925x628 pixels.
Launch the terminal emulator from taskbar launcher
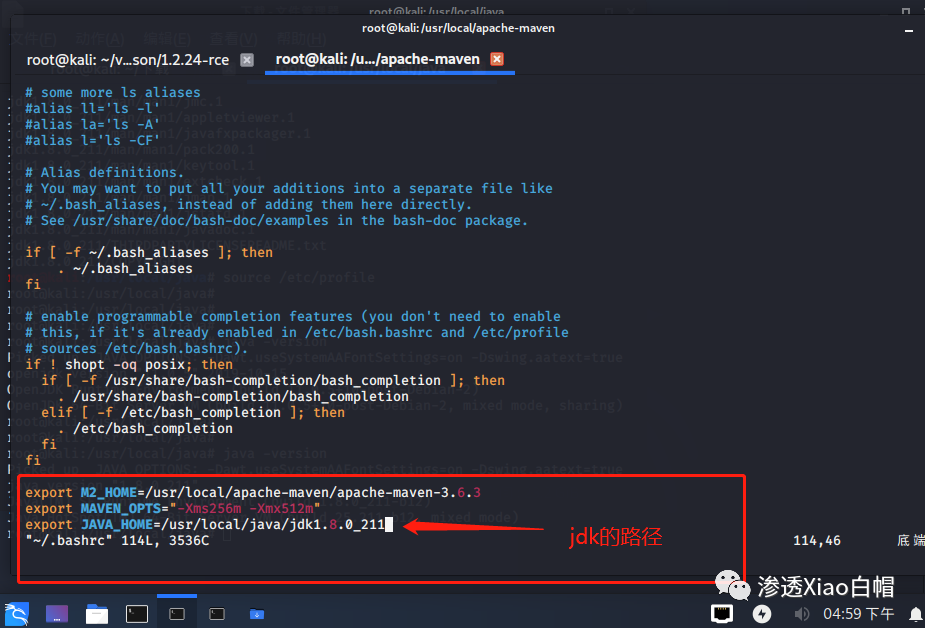pos(137,614)
